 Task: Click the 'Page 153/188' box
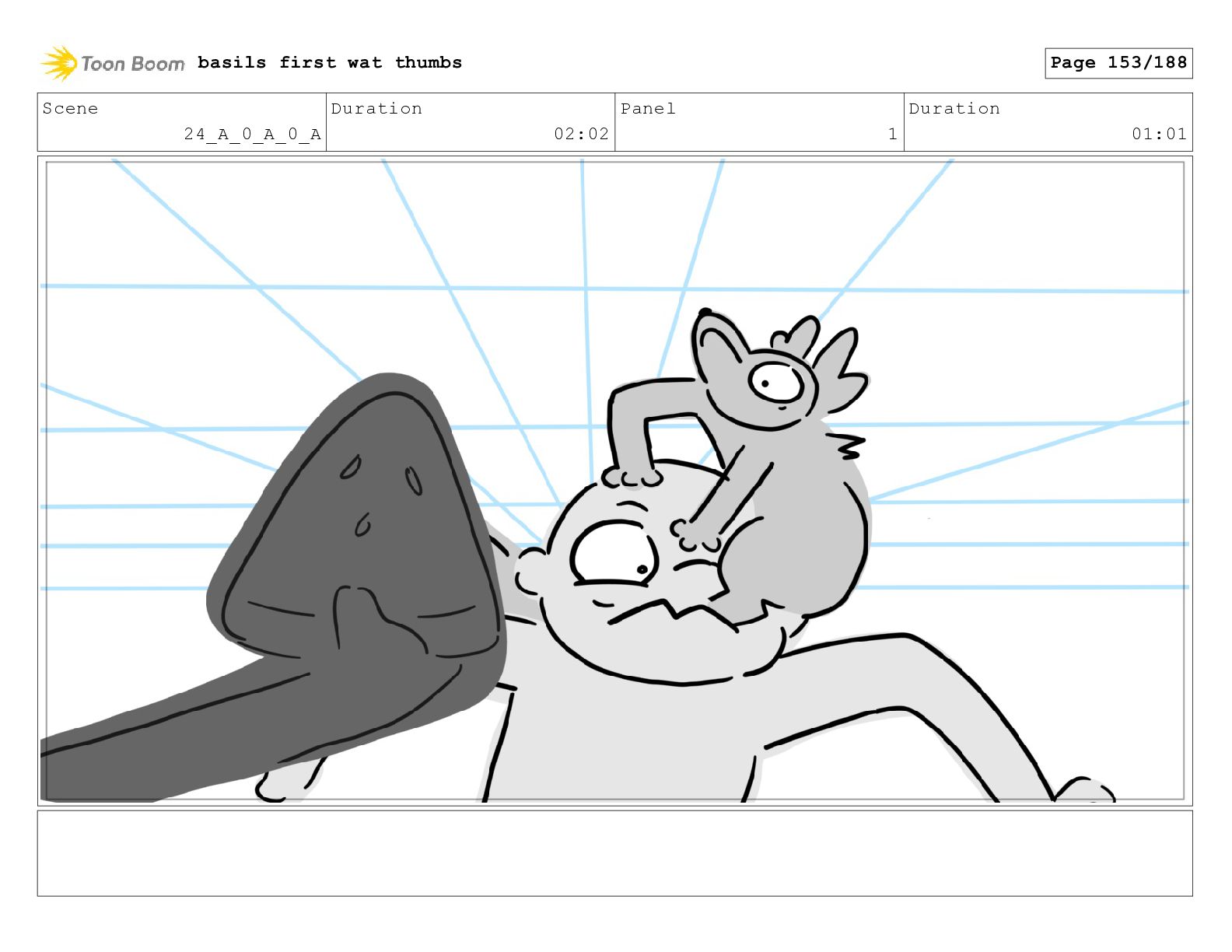1118,63
